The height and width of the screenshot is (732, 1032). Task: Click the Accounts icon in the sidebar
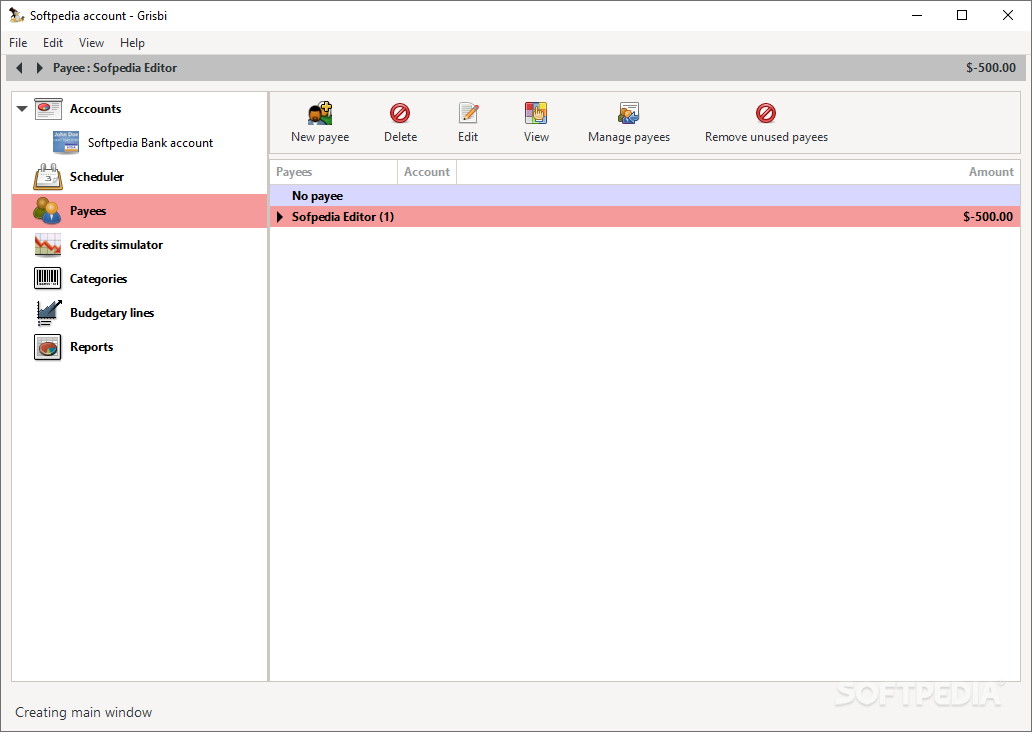[x=48, y=109]
